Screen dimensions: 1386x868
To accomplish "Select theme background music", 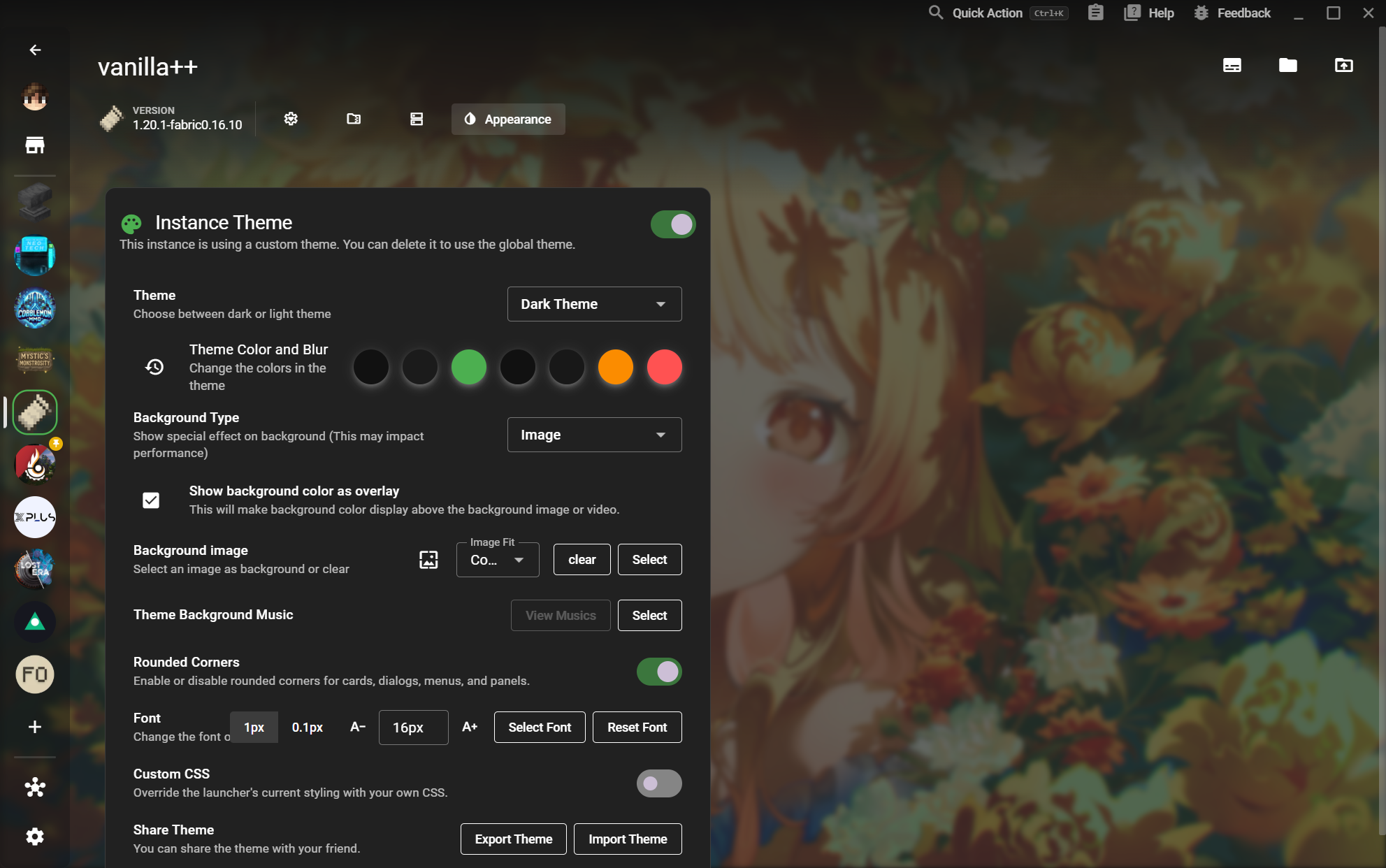I will (650, 616).
